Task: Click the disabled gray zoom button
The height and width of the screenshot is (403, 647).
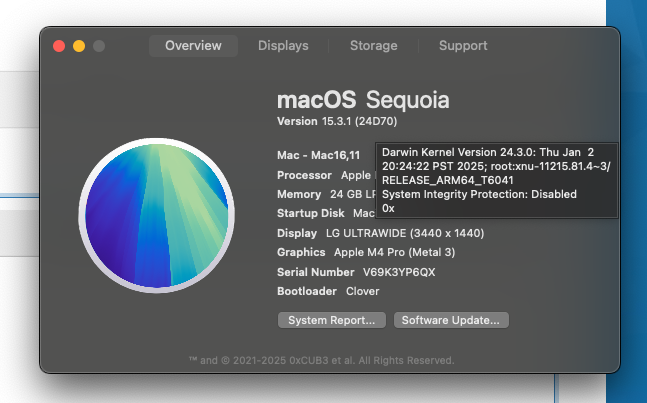Action: (x=99, y=46)
